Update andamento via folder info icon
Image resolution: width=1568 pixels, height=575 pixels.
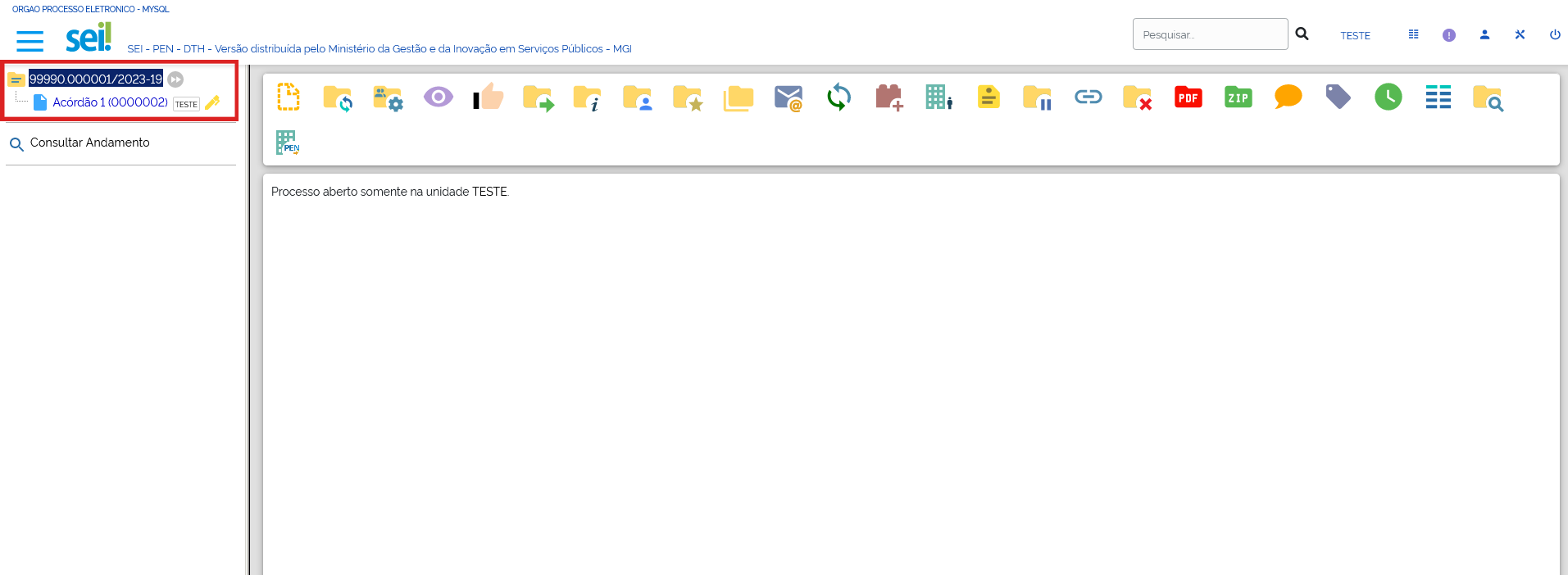tap(588, 98)
